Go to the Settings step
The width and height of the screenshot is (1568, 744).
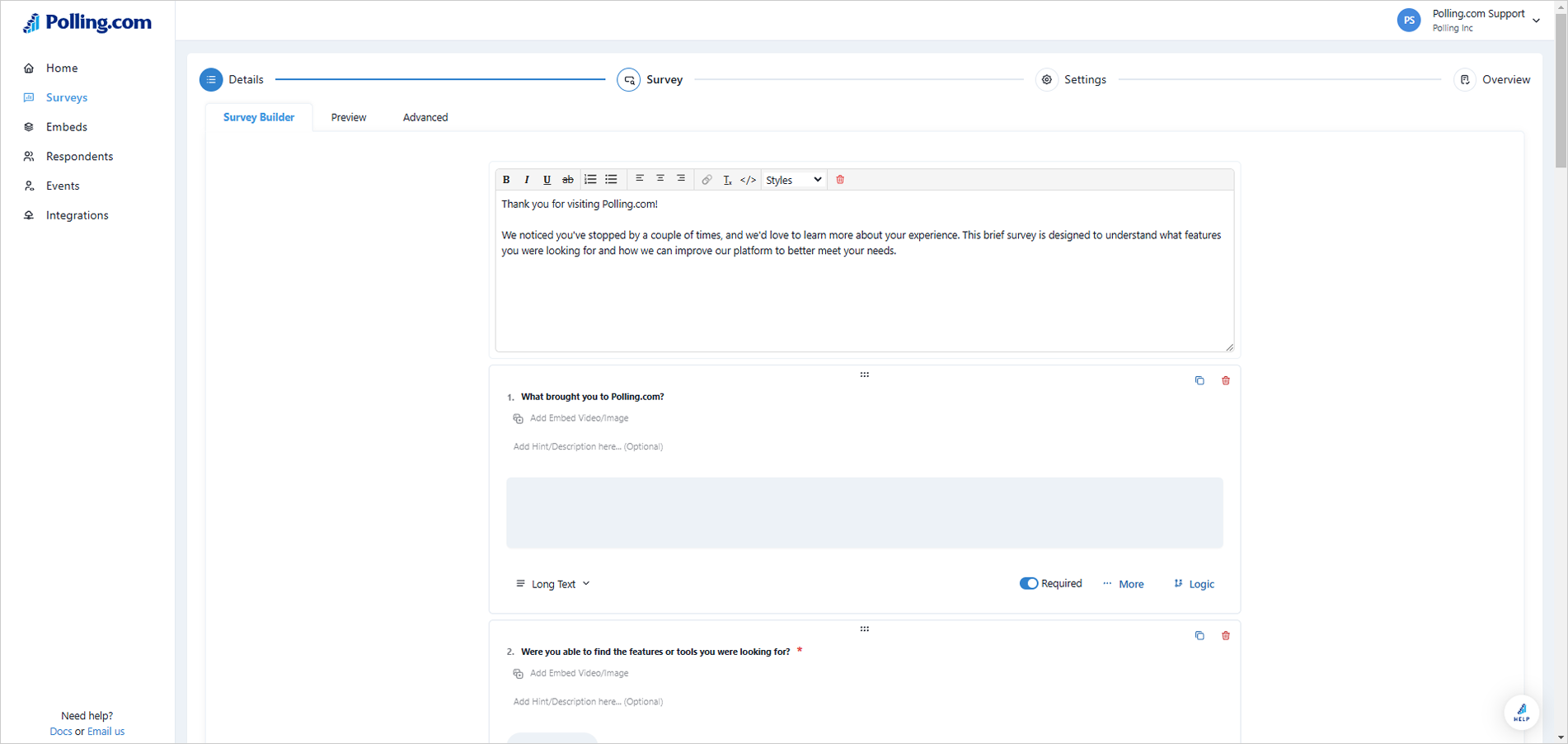click(x=1072, y=79)
